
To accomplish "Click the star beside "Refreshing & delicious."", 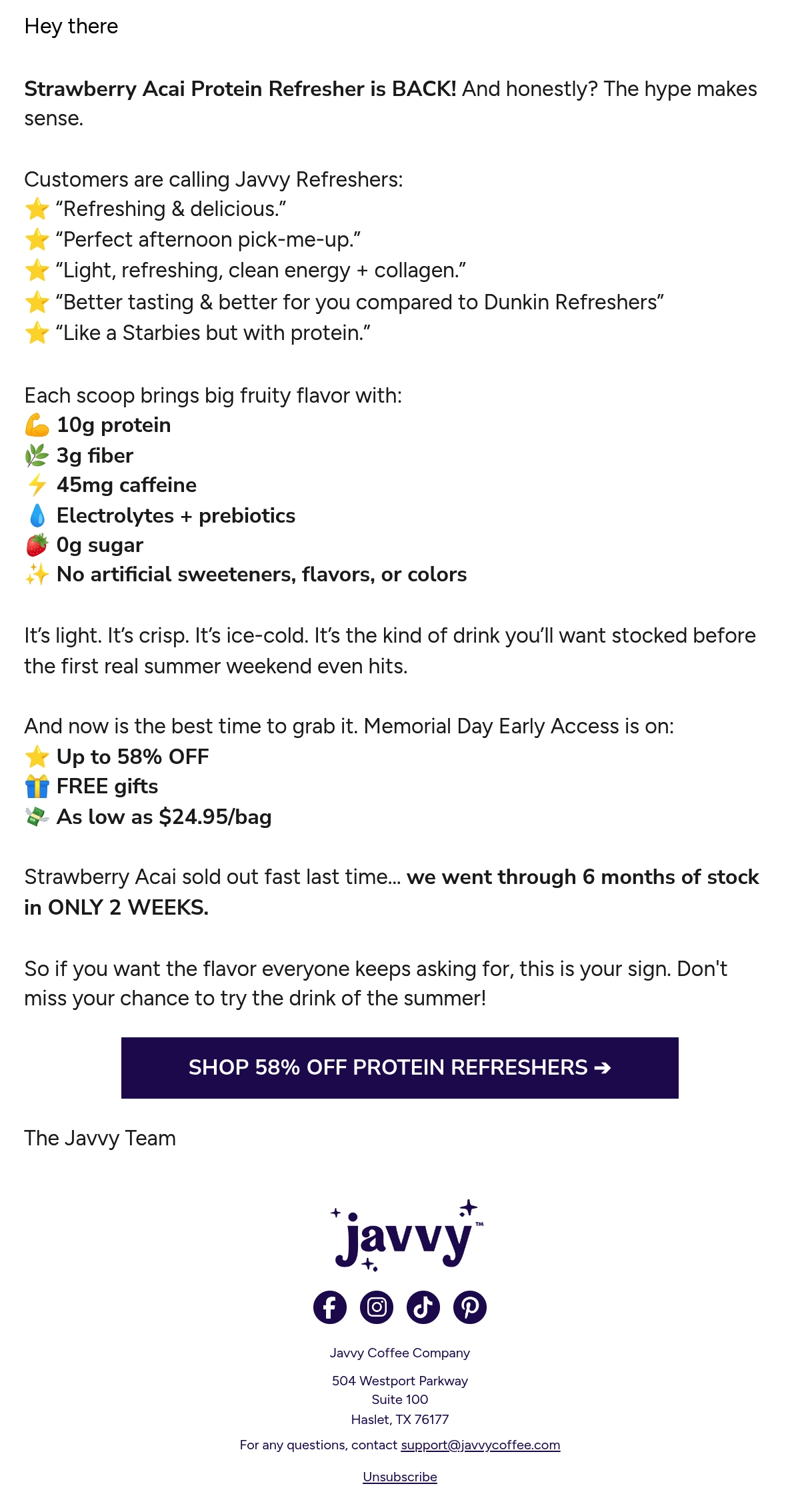I will click(x=37, y=209).
